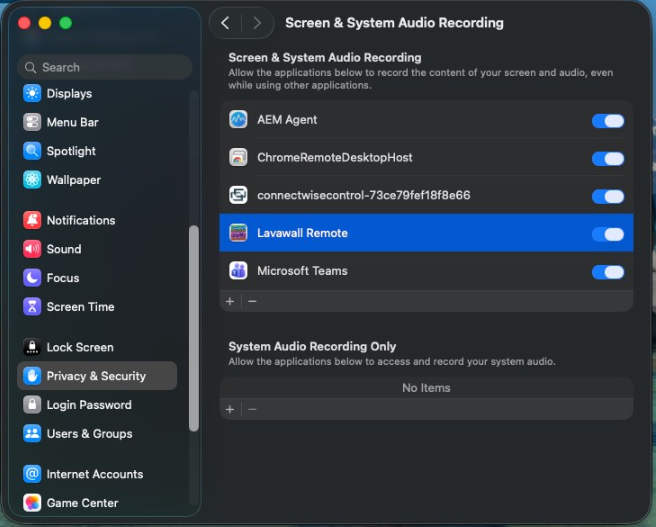656x527 pixels.
Task: Click the Lavawall Remote app icon
Action: point(238,233)
